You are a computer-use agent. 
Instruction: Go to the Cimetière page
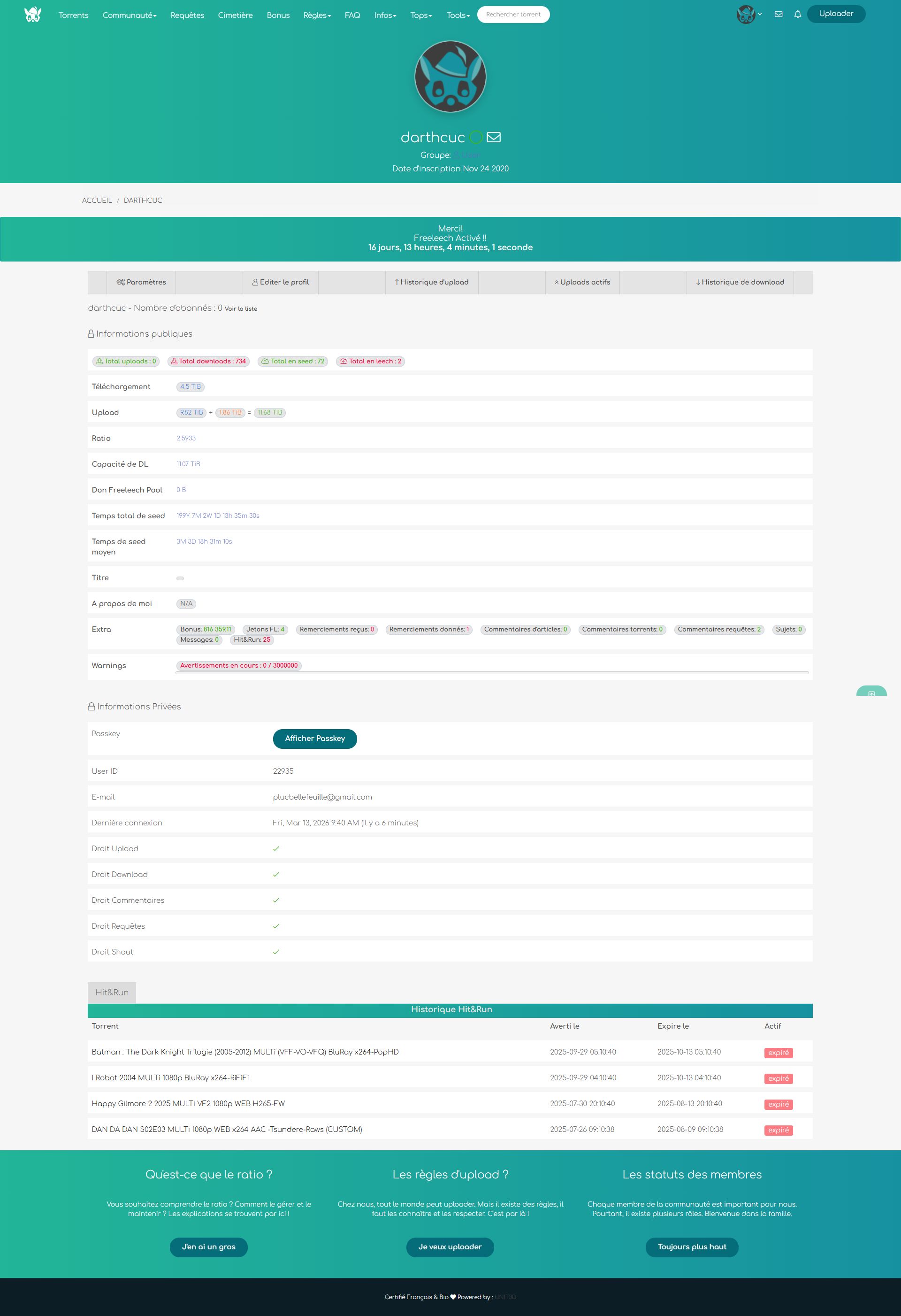coord(235,15)
